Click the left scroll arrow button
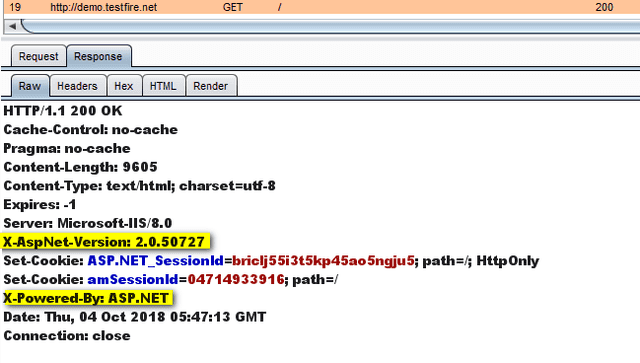 [x=12, y=26]
